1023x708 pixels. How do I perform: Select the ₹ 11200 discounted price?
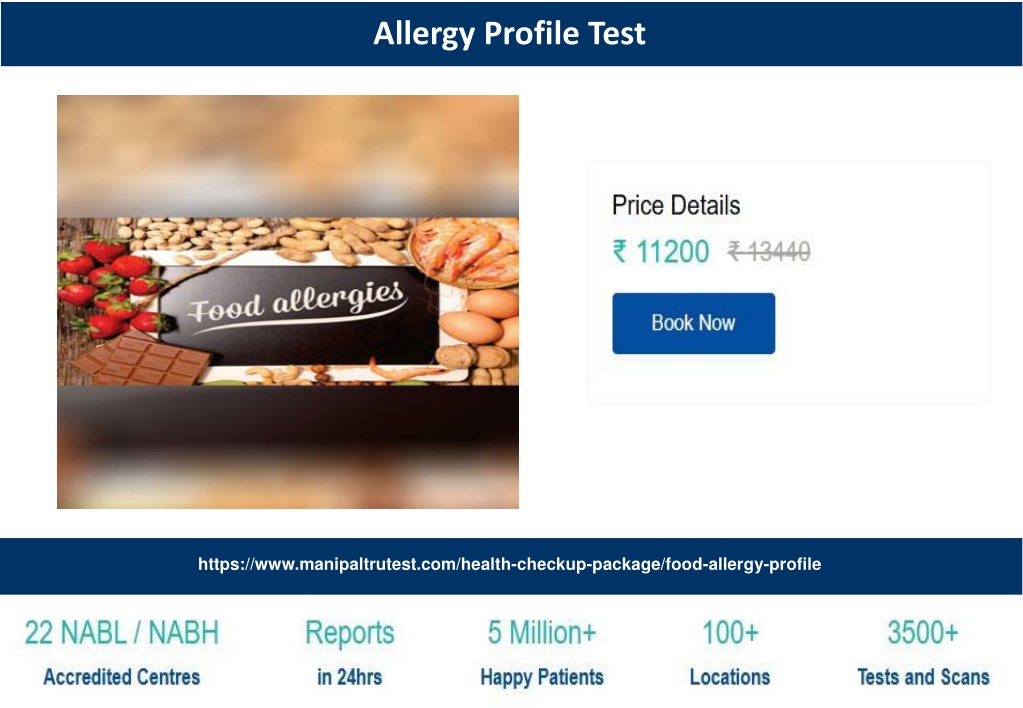click(x=660, y=251)
